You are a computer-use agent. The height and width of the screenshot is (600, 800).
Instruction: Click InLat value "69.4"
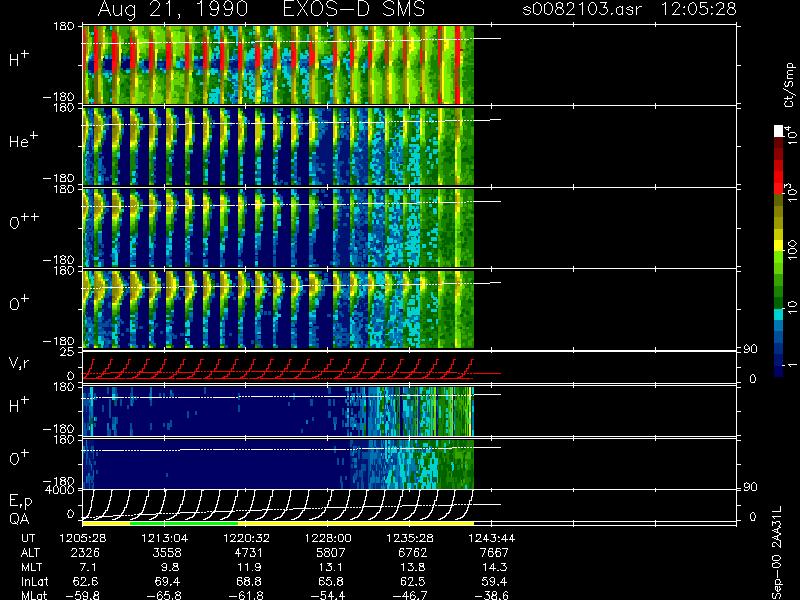(167, 581)
